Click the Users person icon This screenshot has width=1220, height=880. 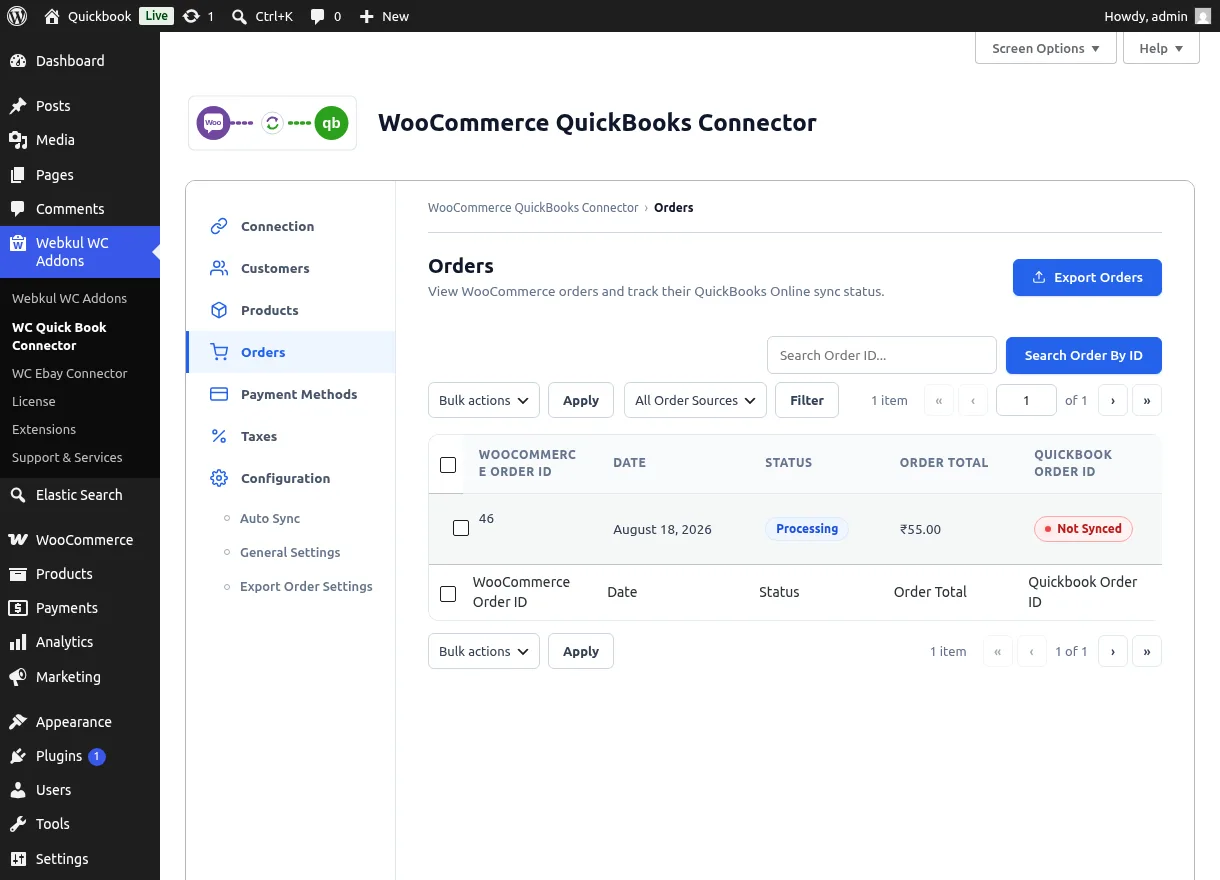click(x=18, y=790)
